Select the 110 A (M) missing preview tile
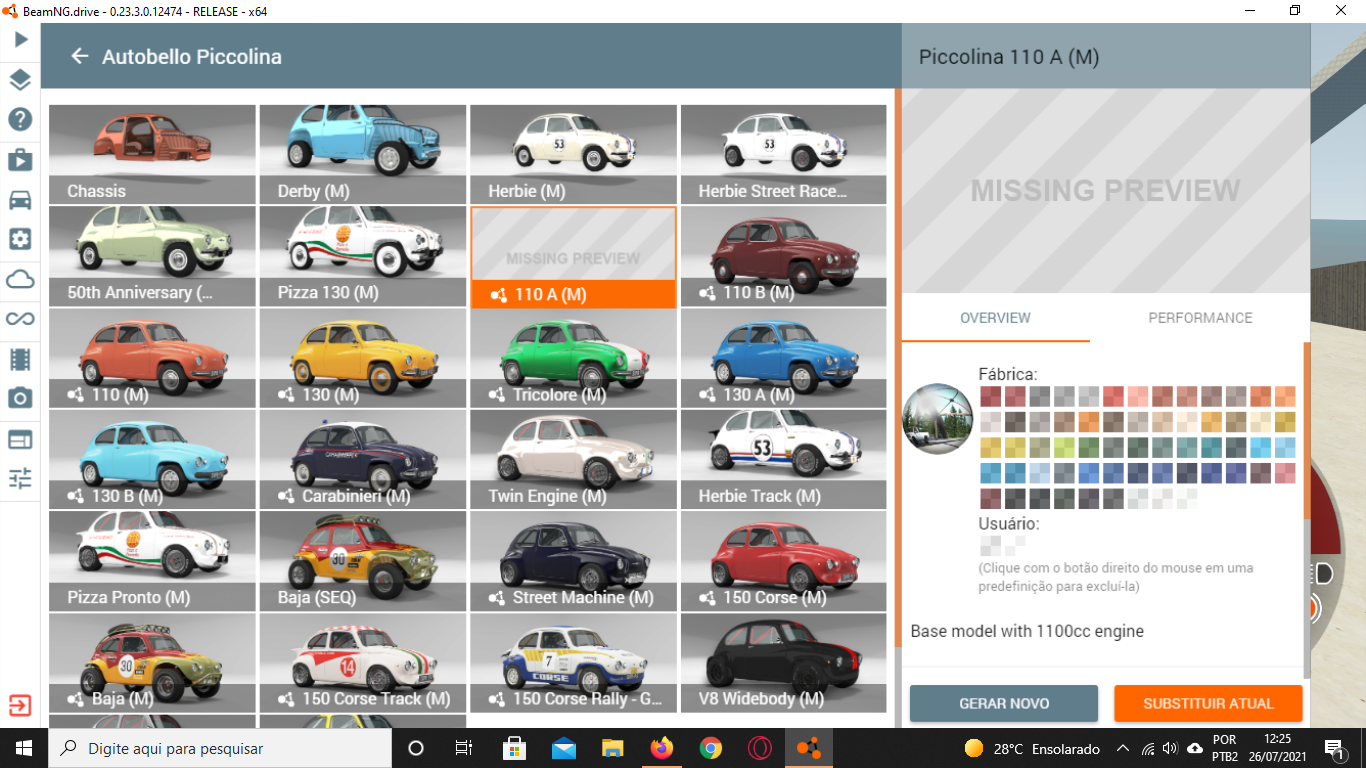This screenshot has height=768, width=1366. pos(573,256)
